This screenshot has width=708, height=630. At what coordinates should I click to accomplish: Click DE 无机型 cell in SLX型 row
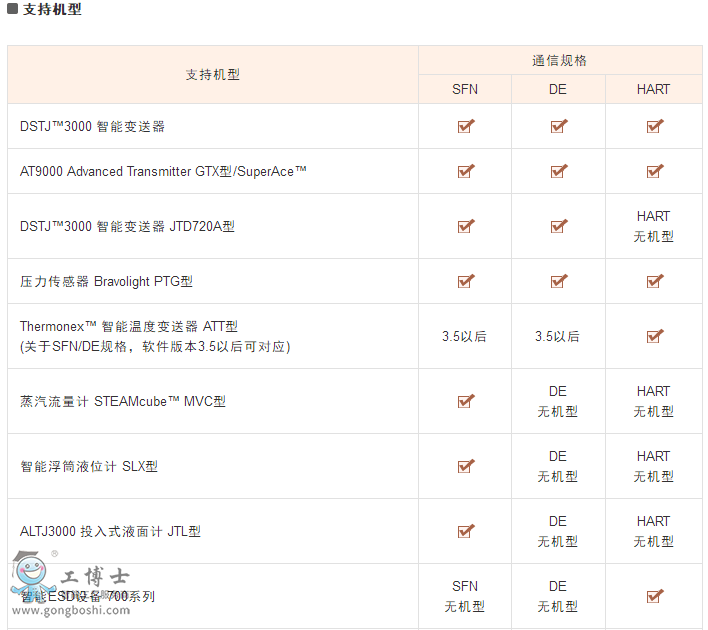pyautogui.click(x=558, y=466)
